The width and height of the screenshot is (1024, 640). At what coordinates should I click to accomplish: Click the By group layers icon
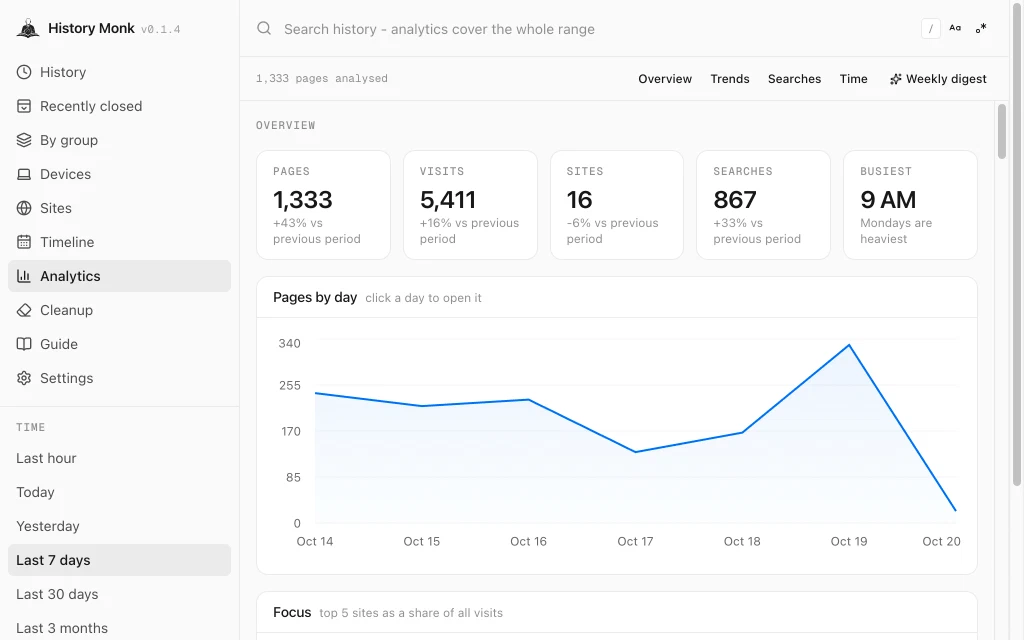[24, 140]
